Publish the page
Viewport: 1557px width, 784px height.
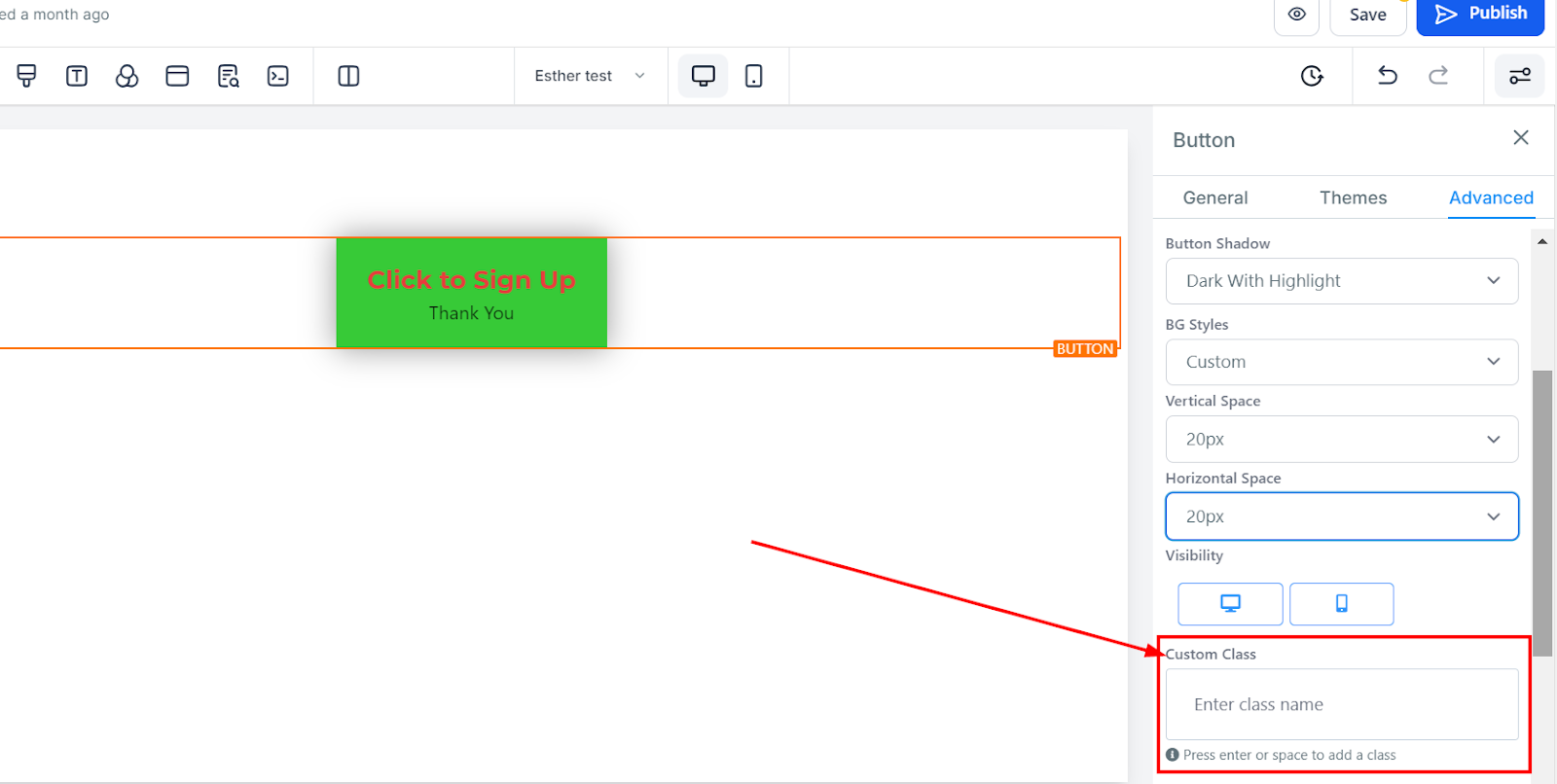click(1480, 15)
